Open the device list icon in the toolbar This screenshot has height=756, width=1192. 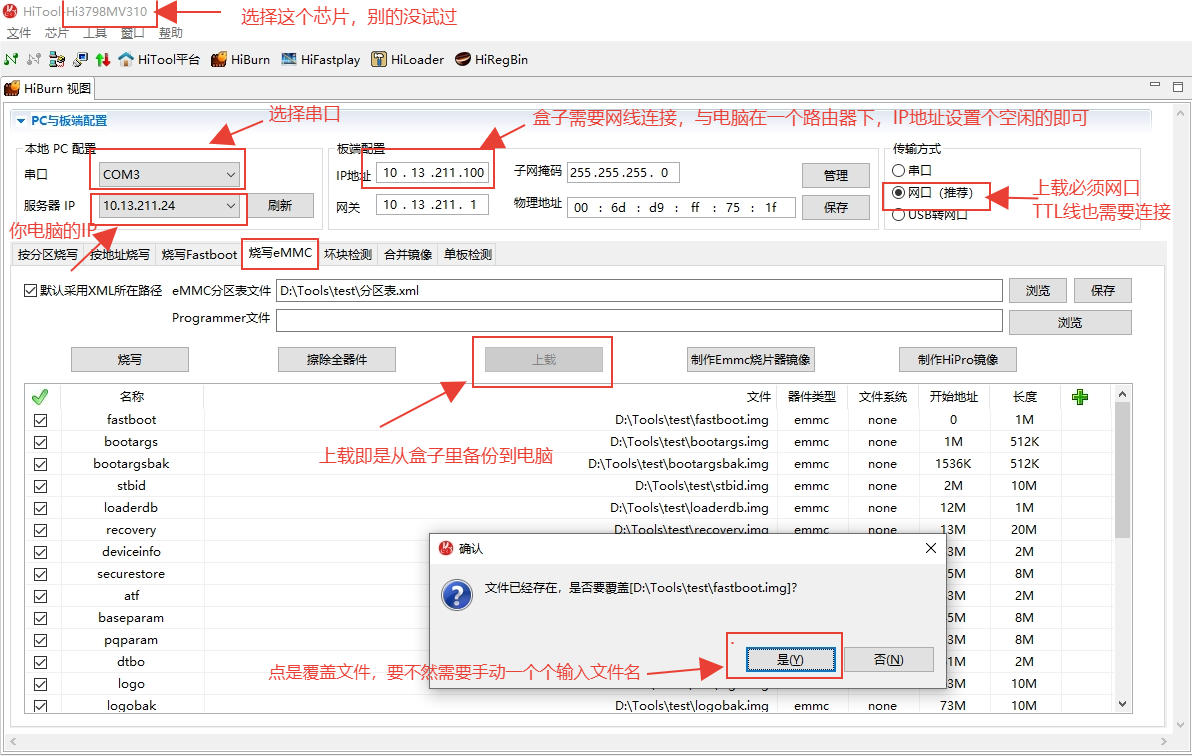(x=57, y=59)
